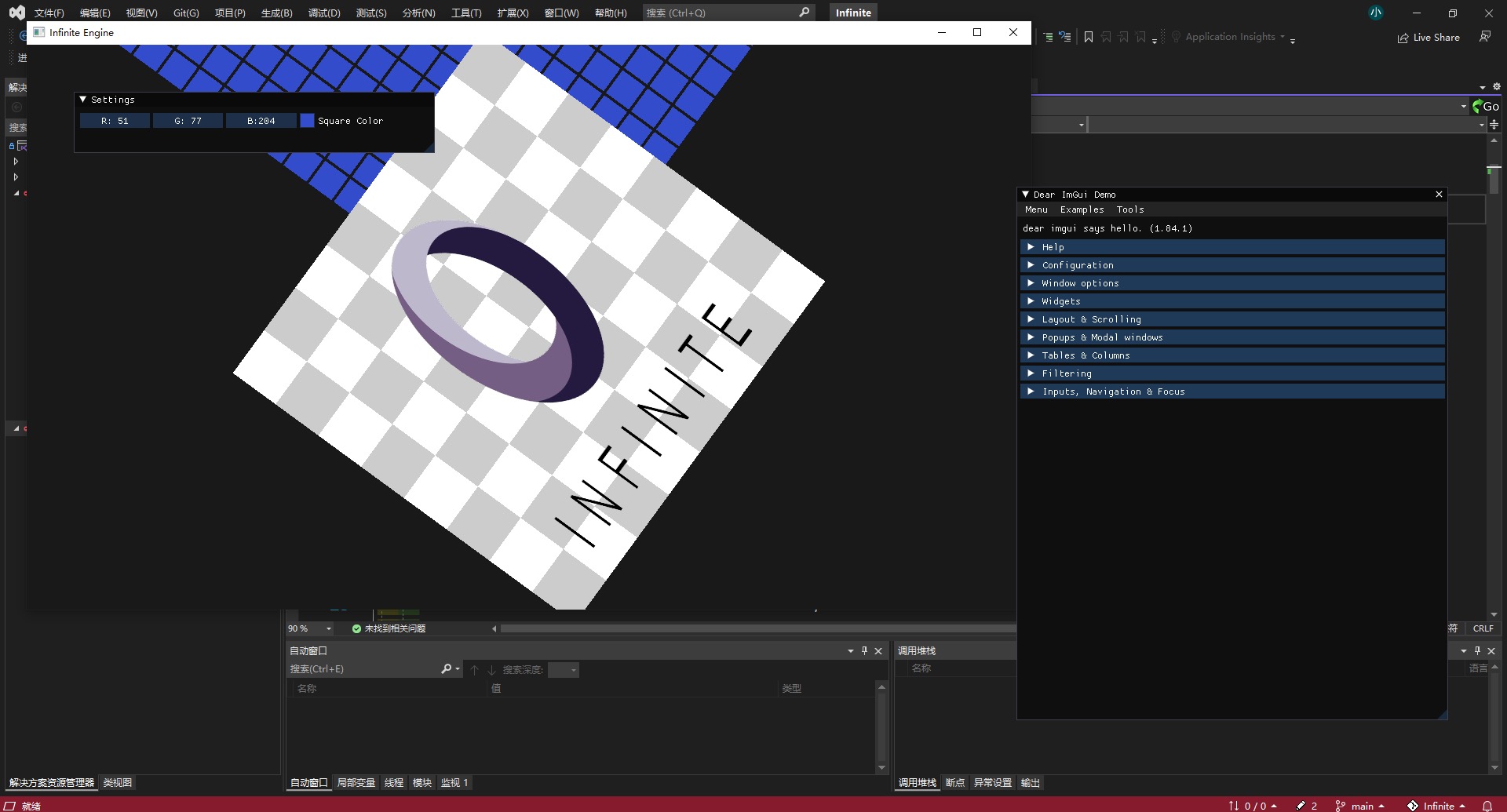Switch to the 类视图 tab
1507x812 pixels.
[x=118, y=782]
